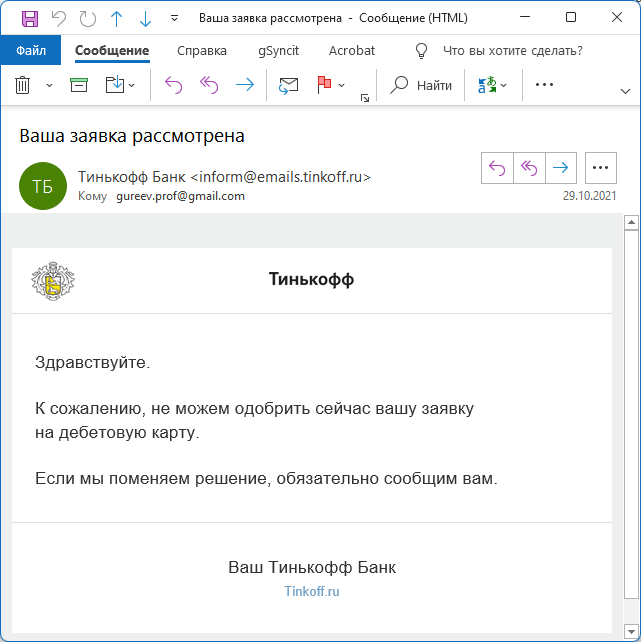Forward via the header forward button
Screen dimensions: 641x642
click(560, 168)
